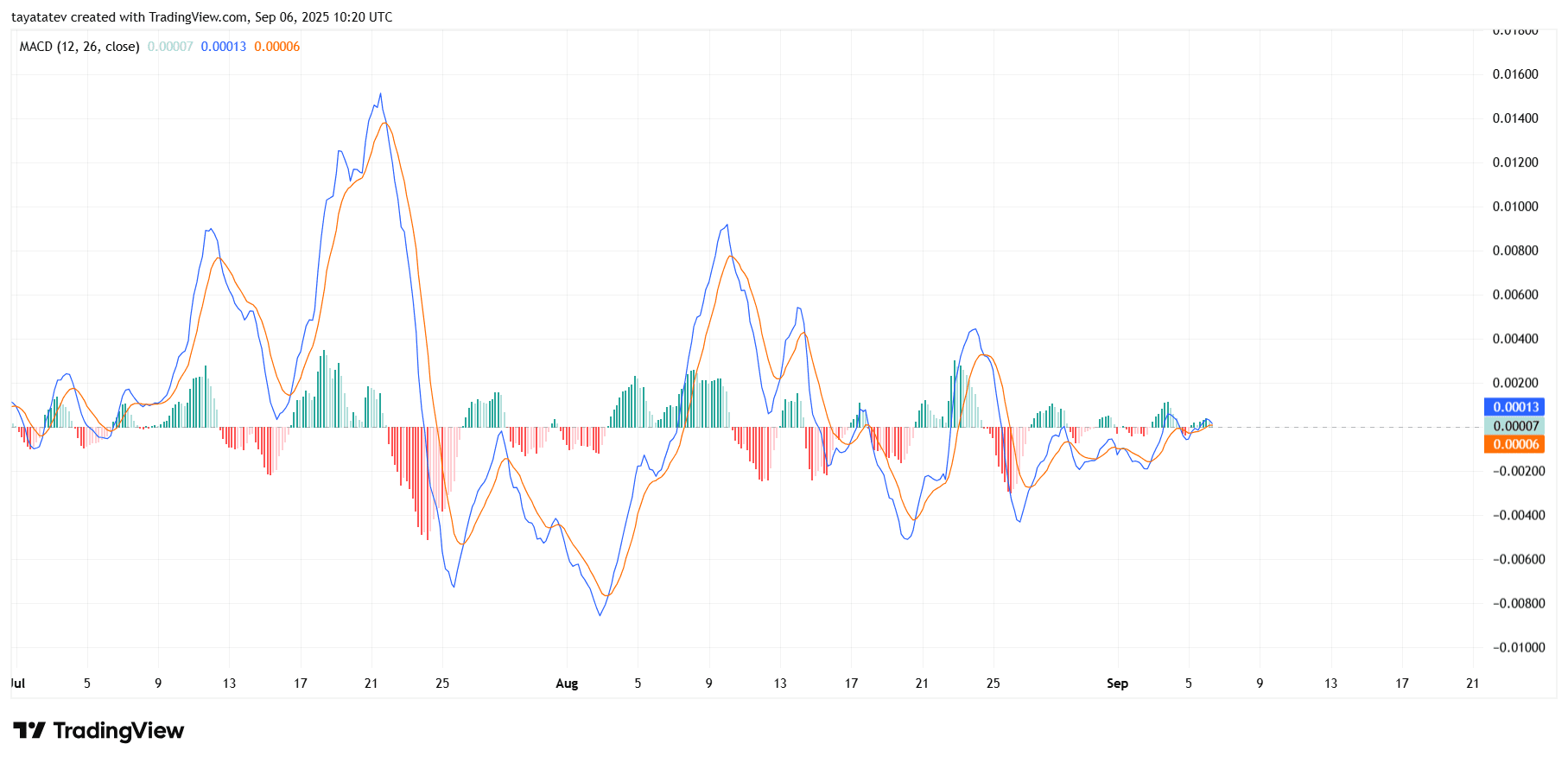Image resolution: width=1568 pixels, height=763 pixels.
Task: Click the teal 0.00007 price-scale tag
Action: (x=1515, y=426)
